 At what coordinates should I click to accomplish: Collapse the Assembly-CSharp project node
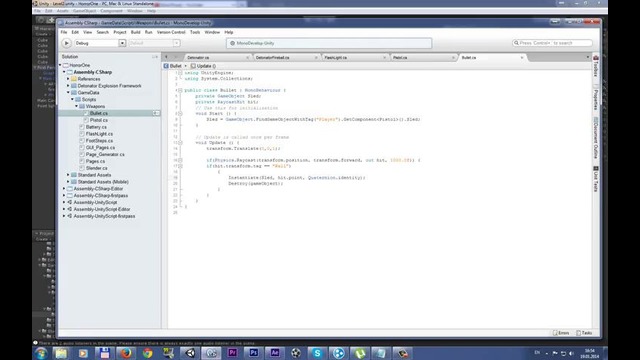64,72
